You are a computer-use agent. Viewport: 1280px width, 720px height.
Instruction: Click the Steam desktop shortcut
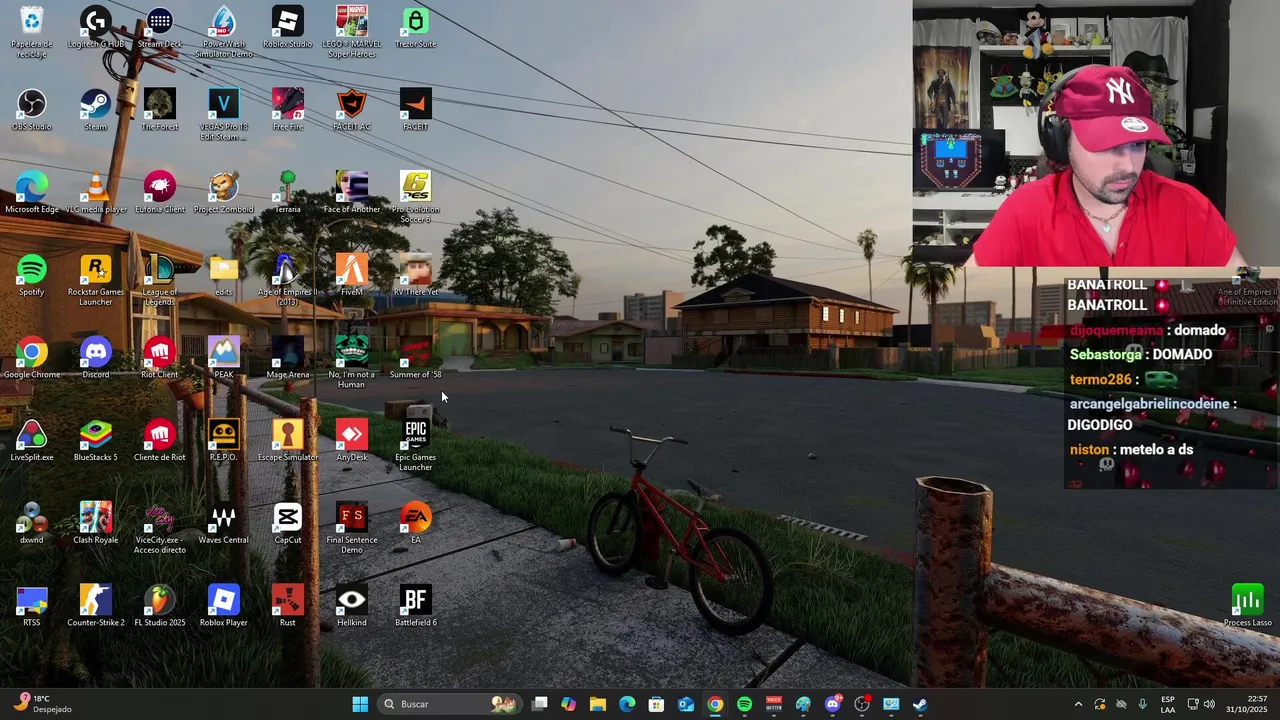tap(96, 110)
